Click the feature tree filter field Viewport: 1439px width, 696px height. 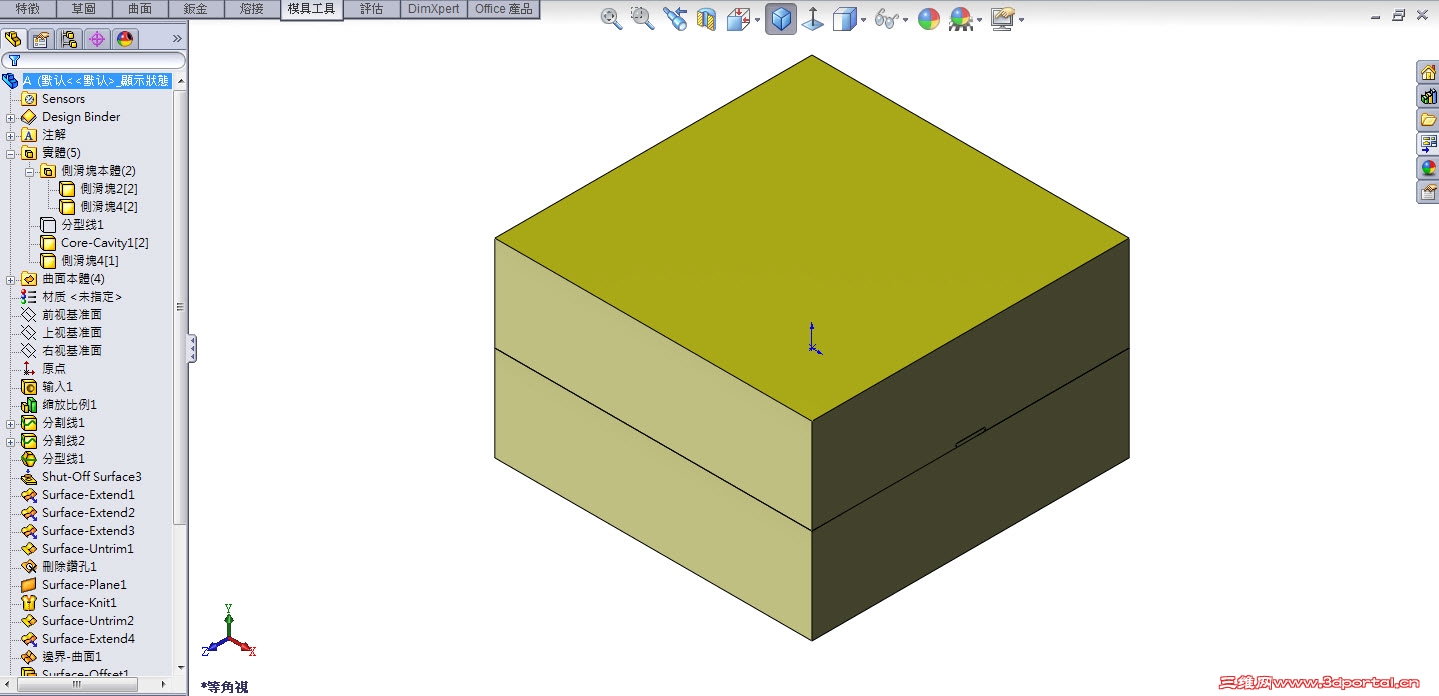click(93, 60)
